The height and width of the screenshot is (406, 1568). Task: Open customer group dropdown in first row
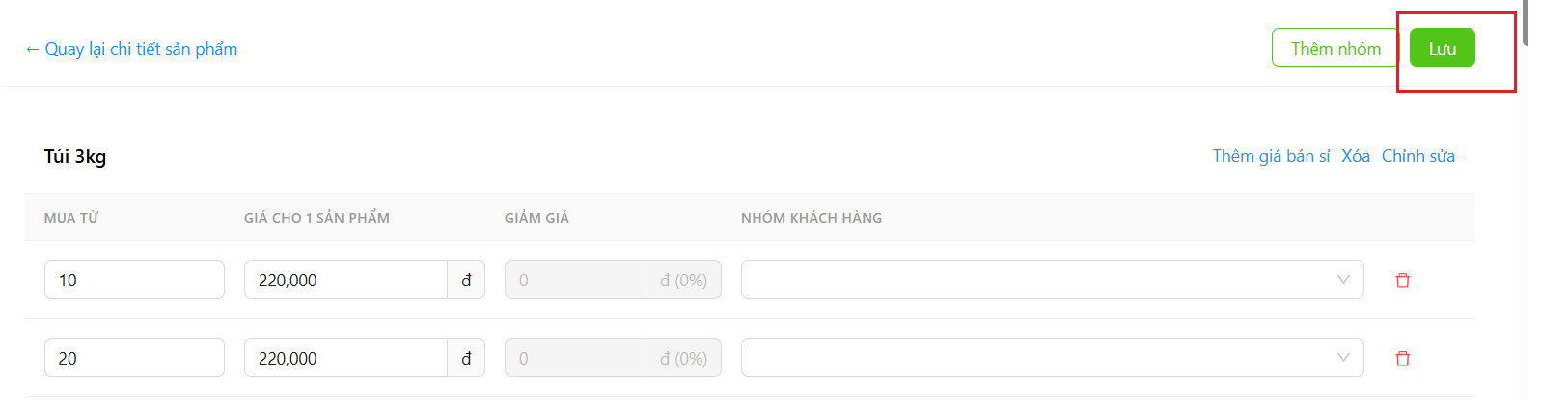[x=1052, y=280]
